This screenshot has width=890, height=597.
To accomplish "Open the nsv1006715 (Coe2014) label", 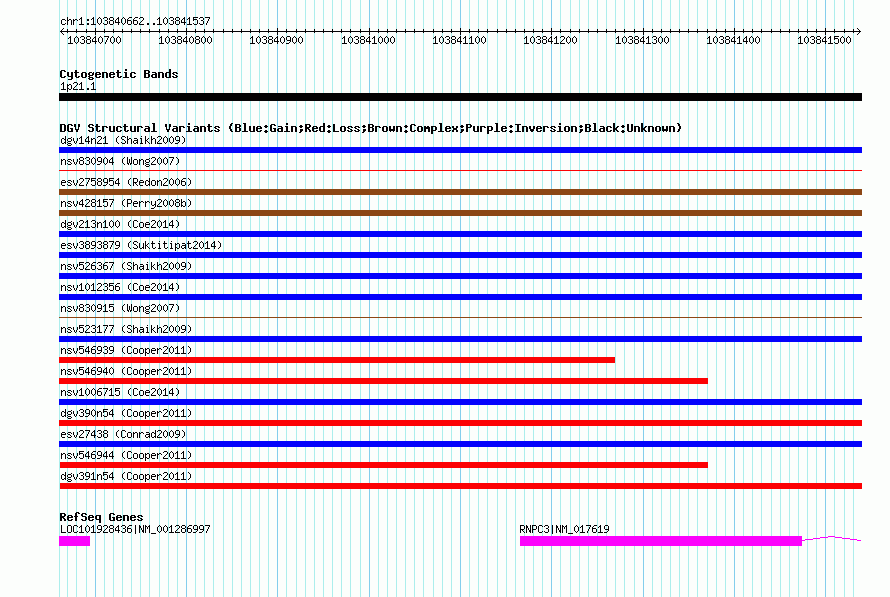I will (120, 392).
